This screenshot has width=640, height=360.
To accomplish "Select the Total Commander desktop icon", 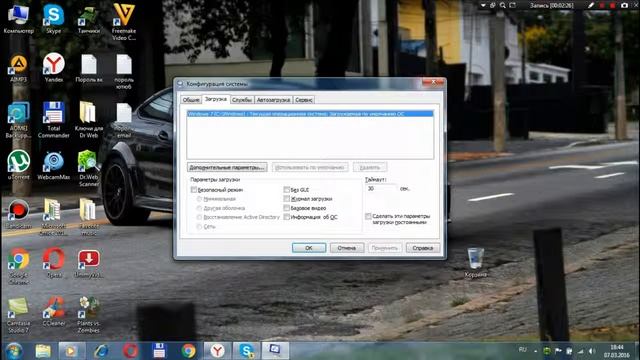I will pos(53,120).
